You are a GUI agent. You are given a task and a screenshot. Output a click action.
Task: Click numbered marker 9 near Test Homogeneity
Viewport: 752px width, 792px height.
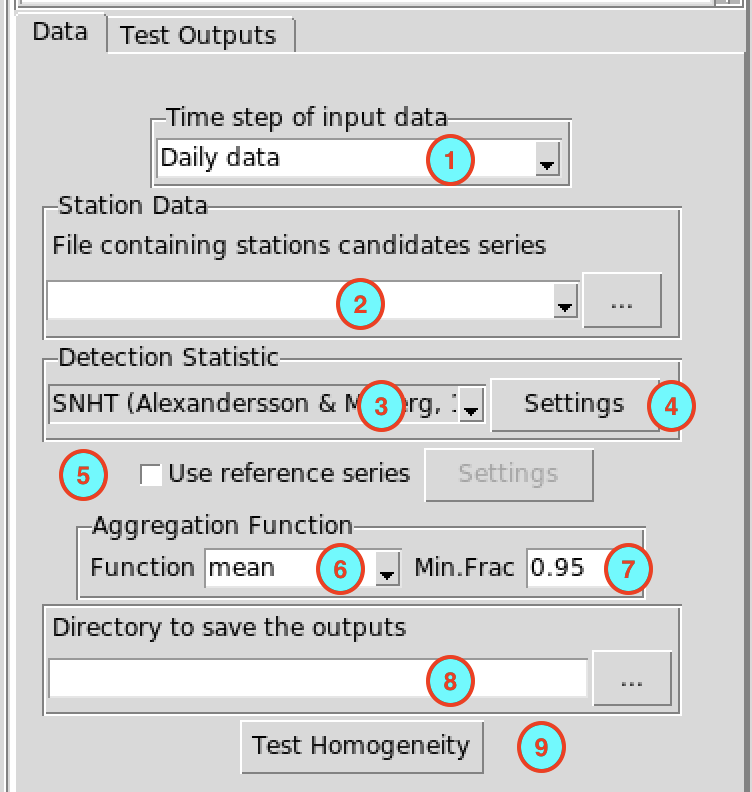tap(541, 747)
